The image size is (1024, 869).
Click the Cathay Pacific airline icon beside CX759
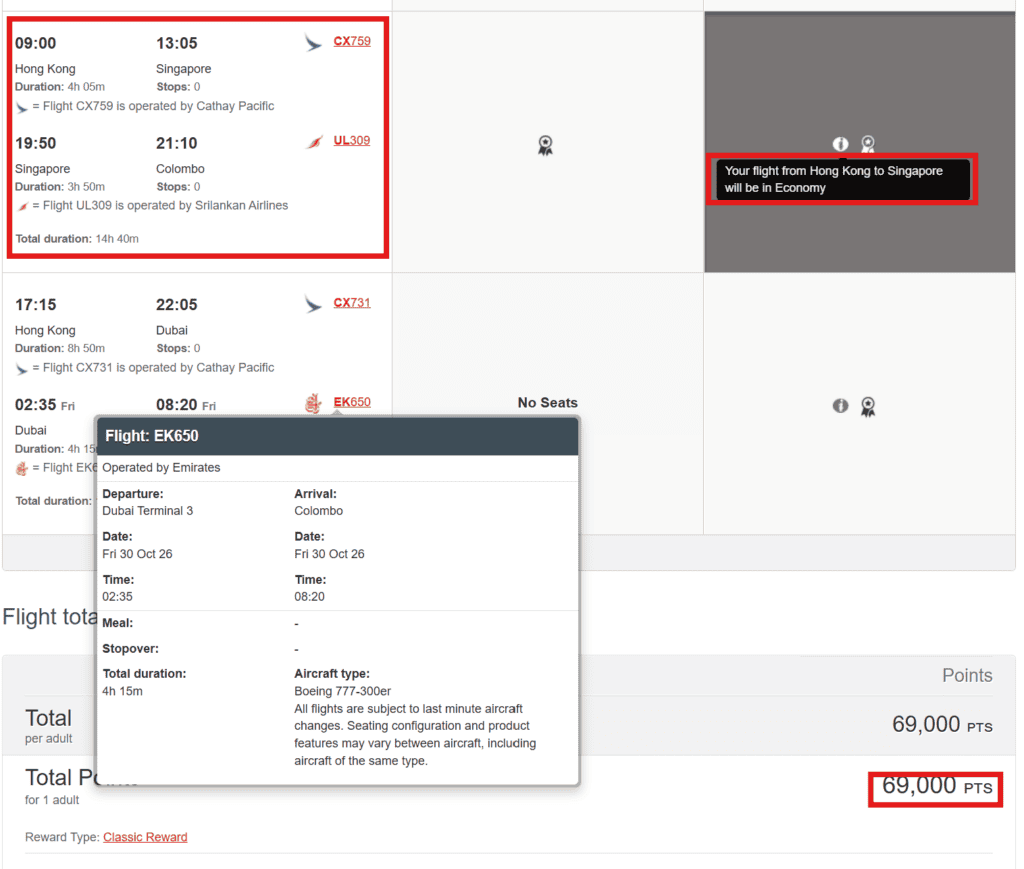(312, 42)
